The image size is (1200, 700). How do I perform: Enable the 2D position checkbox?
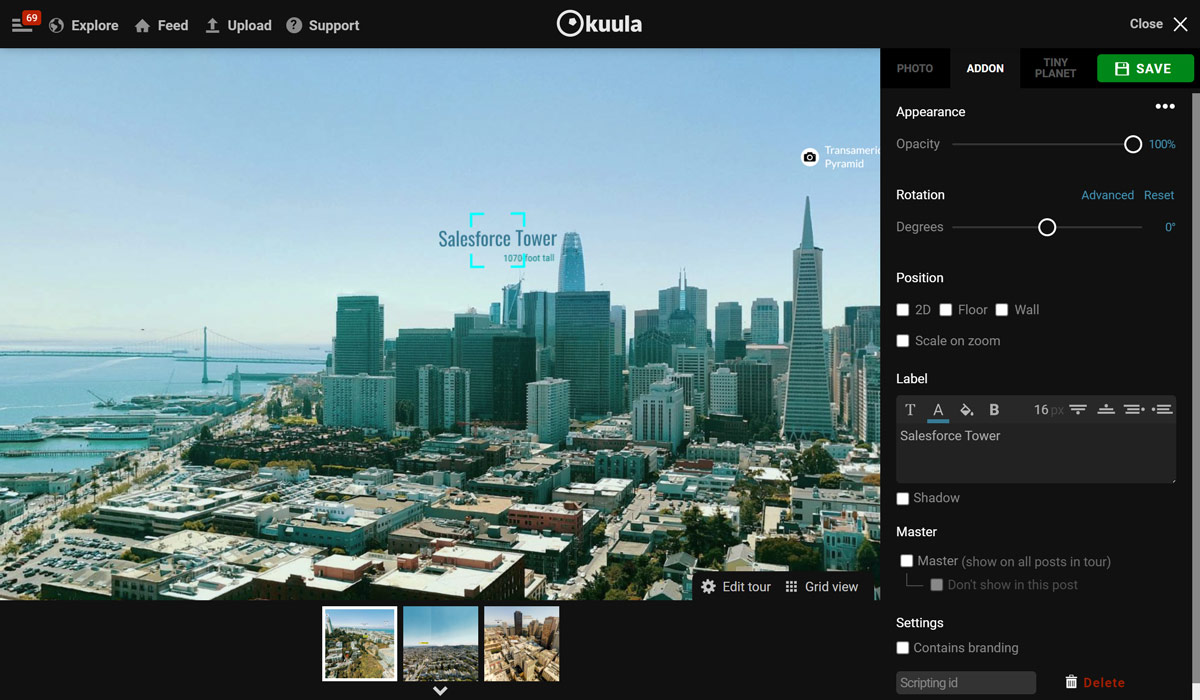click(x=903, y=310)
